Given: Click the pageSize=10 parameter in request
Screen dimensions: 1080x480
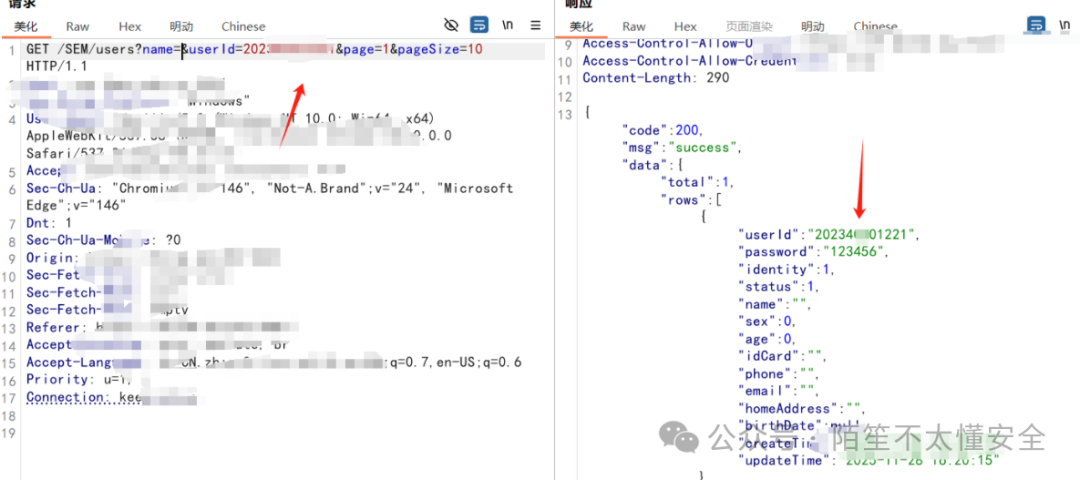Looking at the screenshot, I should pyautogui.click(x=440, y=50).
